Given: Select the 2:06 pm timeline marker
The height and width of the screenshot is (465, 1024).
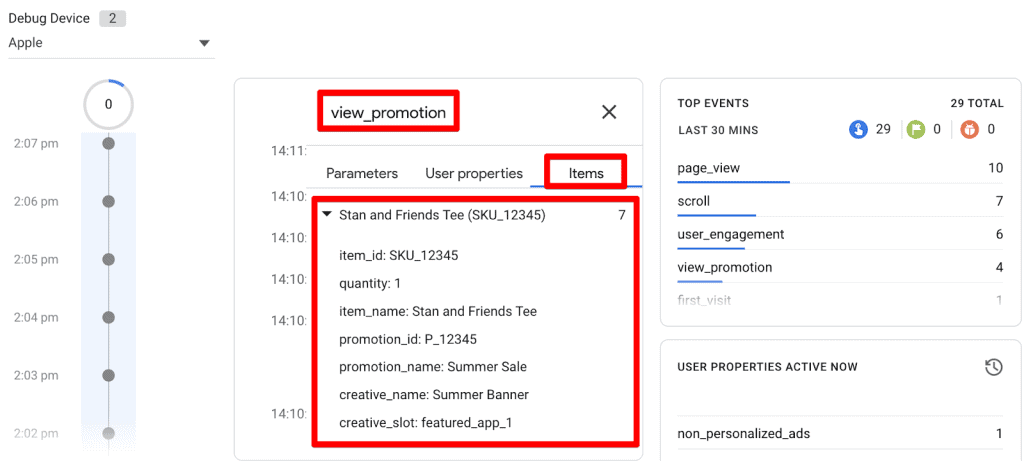Looking at the screenshot, I should point(109,201).
